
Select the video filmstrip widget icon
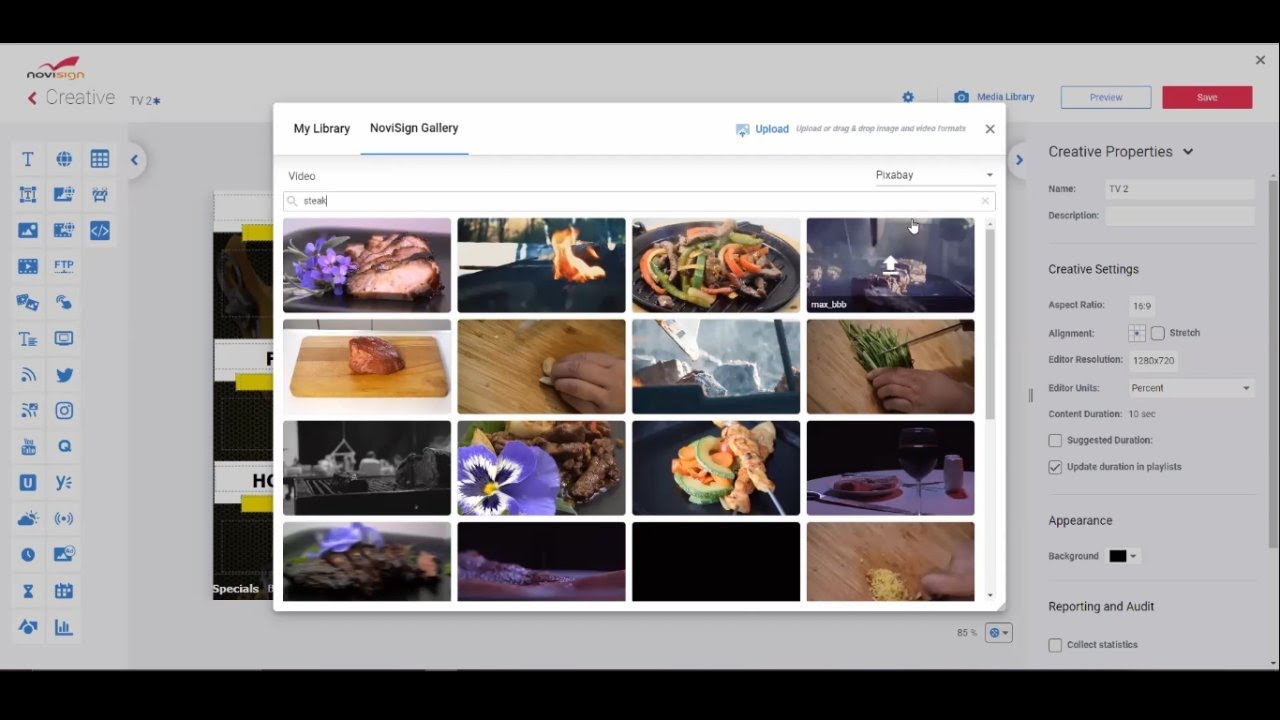[x=28, y=267]
